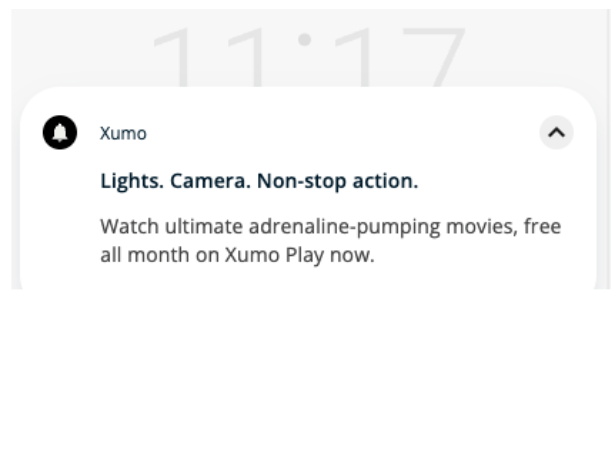Click the Xumo notification bell icon
Viewport: 614px width, 474px height.
(x=59, y=132)
